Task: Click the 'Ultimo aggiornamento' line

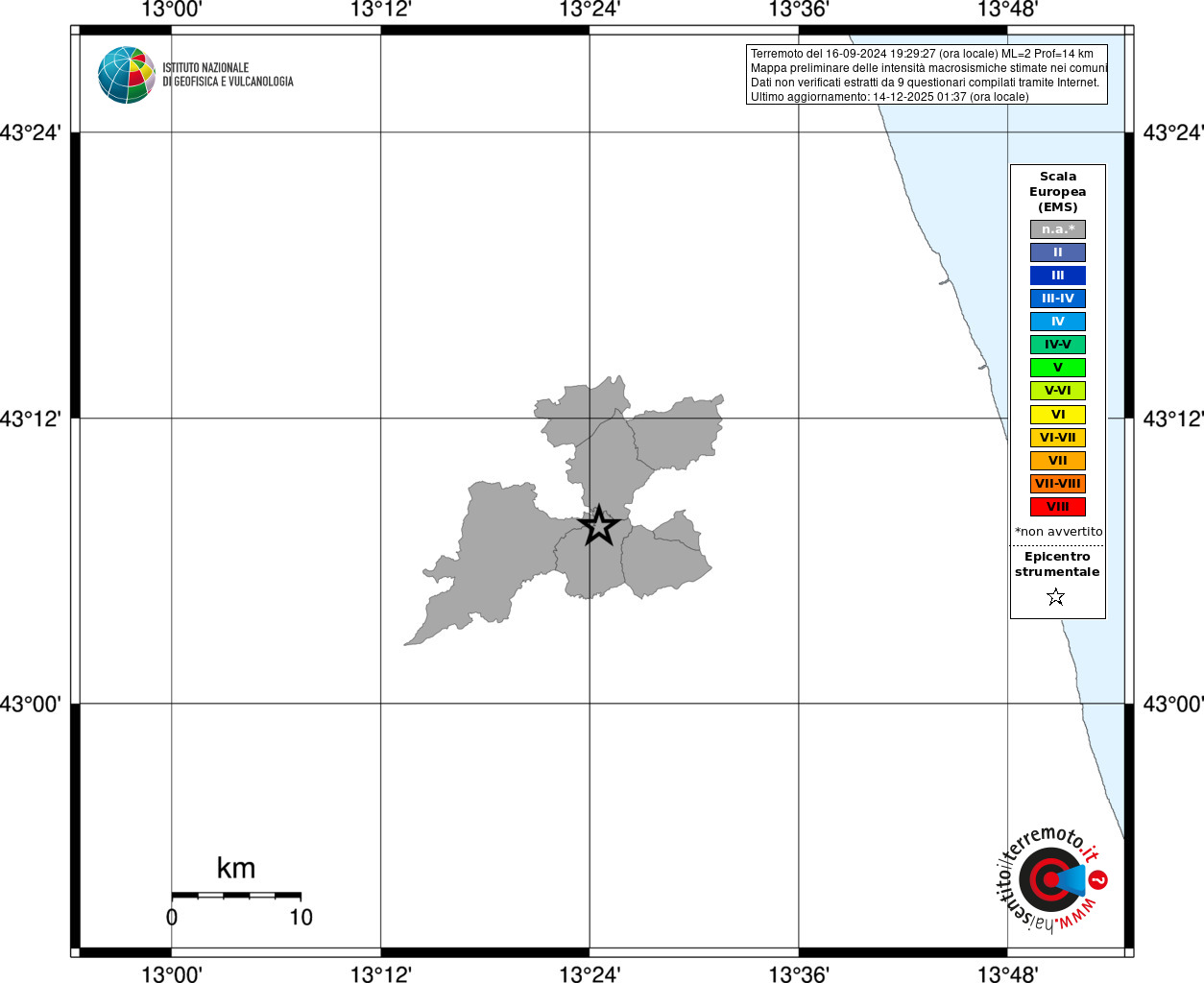Action: click(889, 97)
